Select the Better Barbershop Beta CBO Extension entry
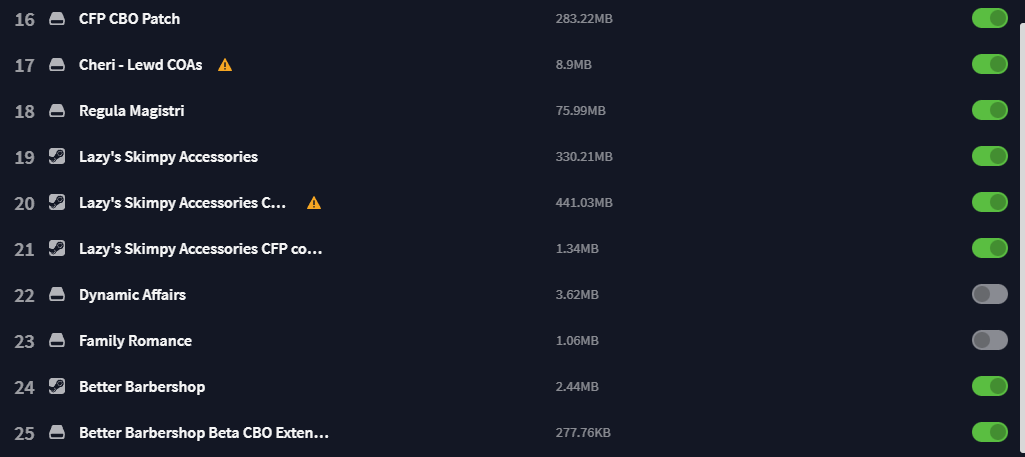The height and width of the screenshot is (457, 1025). 204,433
